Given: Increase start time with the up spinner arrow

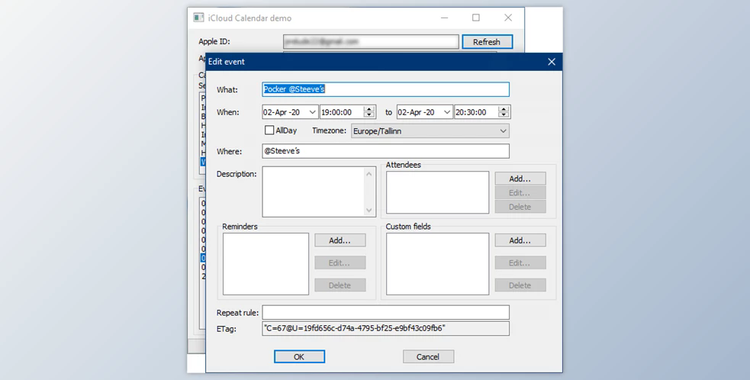Looking at the screenshot, I should [x=369, y=109].
